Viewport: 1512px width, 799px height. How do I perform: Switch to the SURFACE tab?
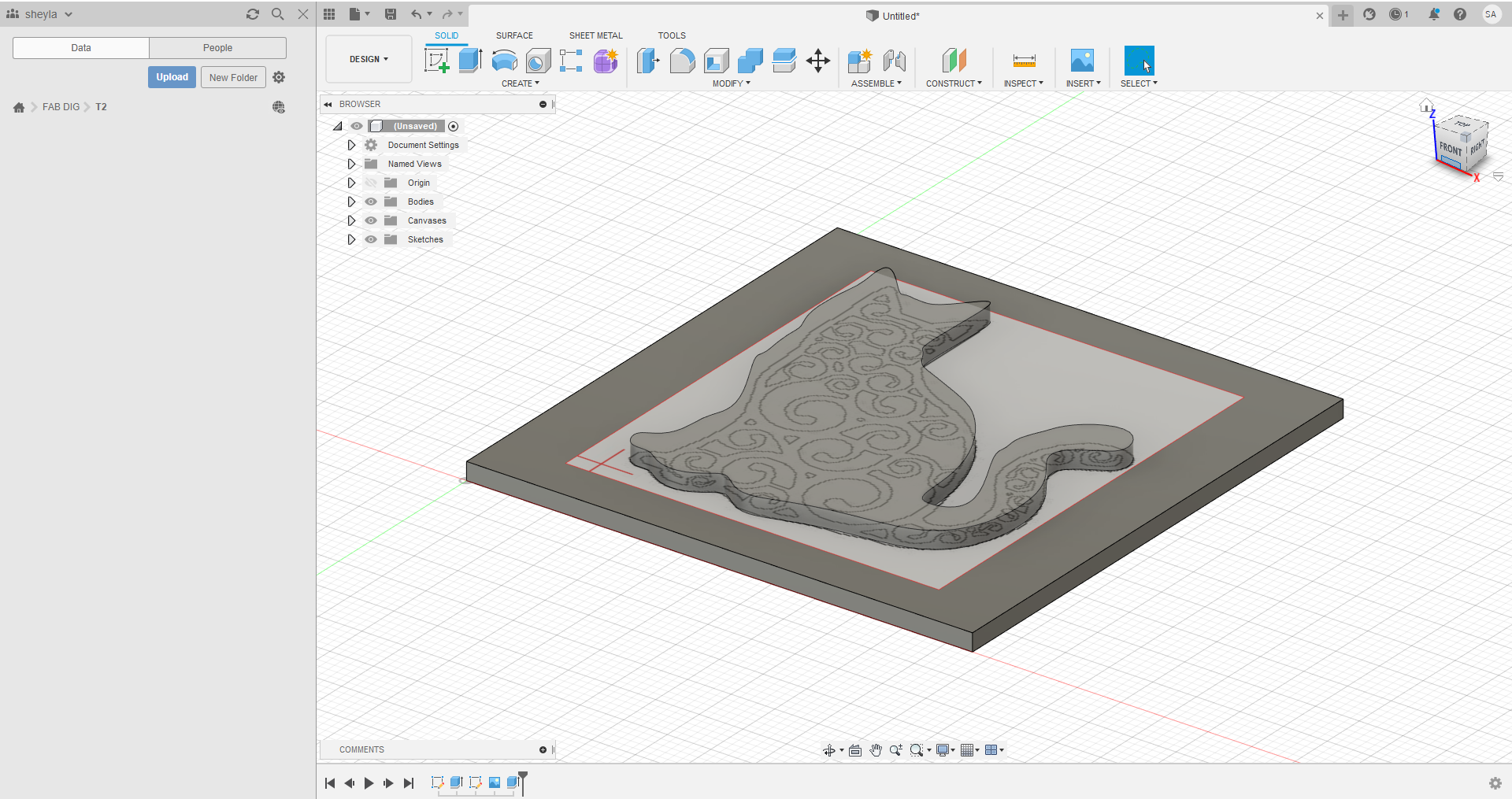(514, 35)
